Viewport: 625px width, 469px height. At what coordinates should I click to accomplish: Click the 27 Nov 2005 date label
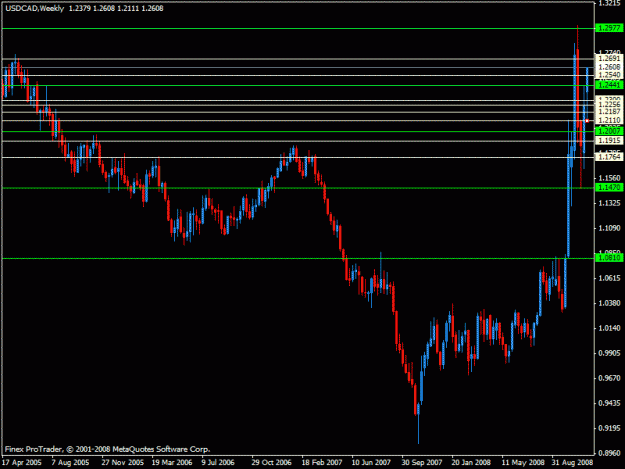122,463
